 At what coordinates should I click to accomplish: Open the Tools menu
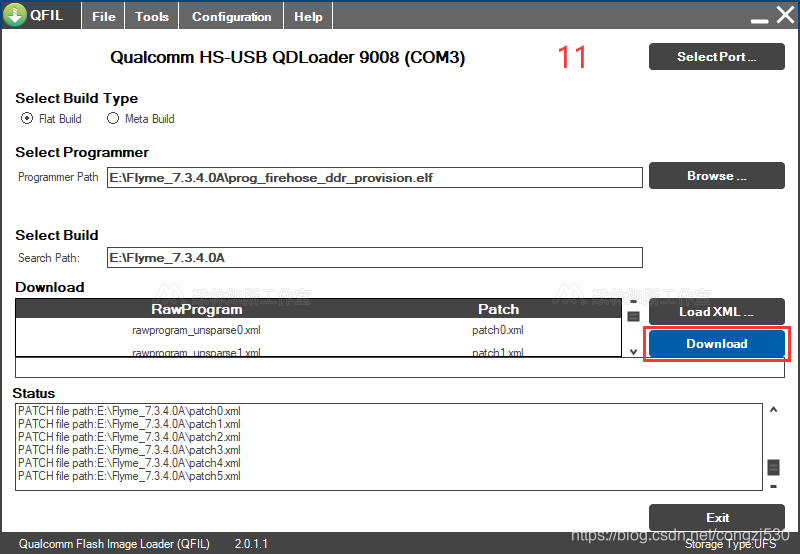(x=152, y=16)
